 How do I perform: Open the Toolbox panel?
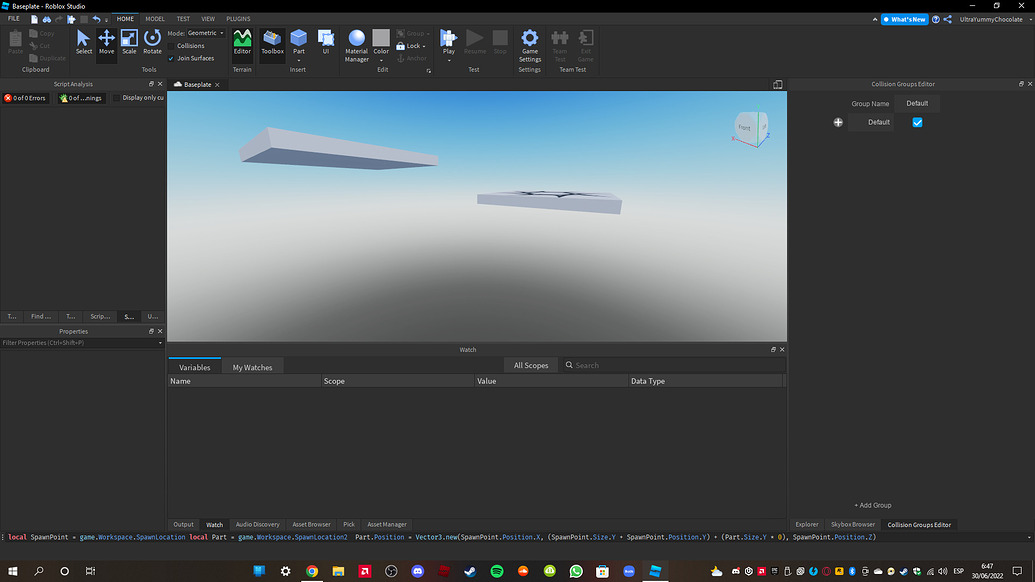click(x=272, y=42)
